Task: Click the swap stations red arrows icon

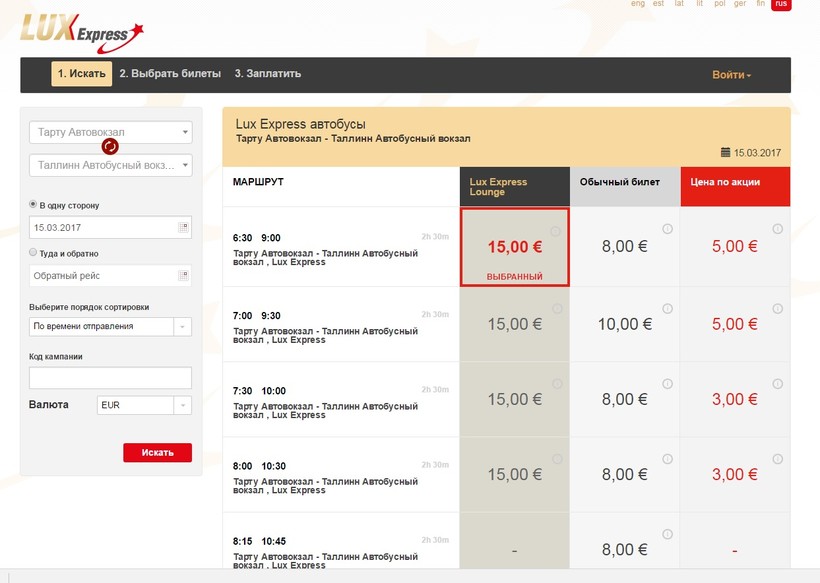Action: click(x=110, y=147)
